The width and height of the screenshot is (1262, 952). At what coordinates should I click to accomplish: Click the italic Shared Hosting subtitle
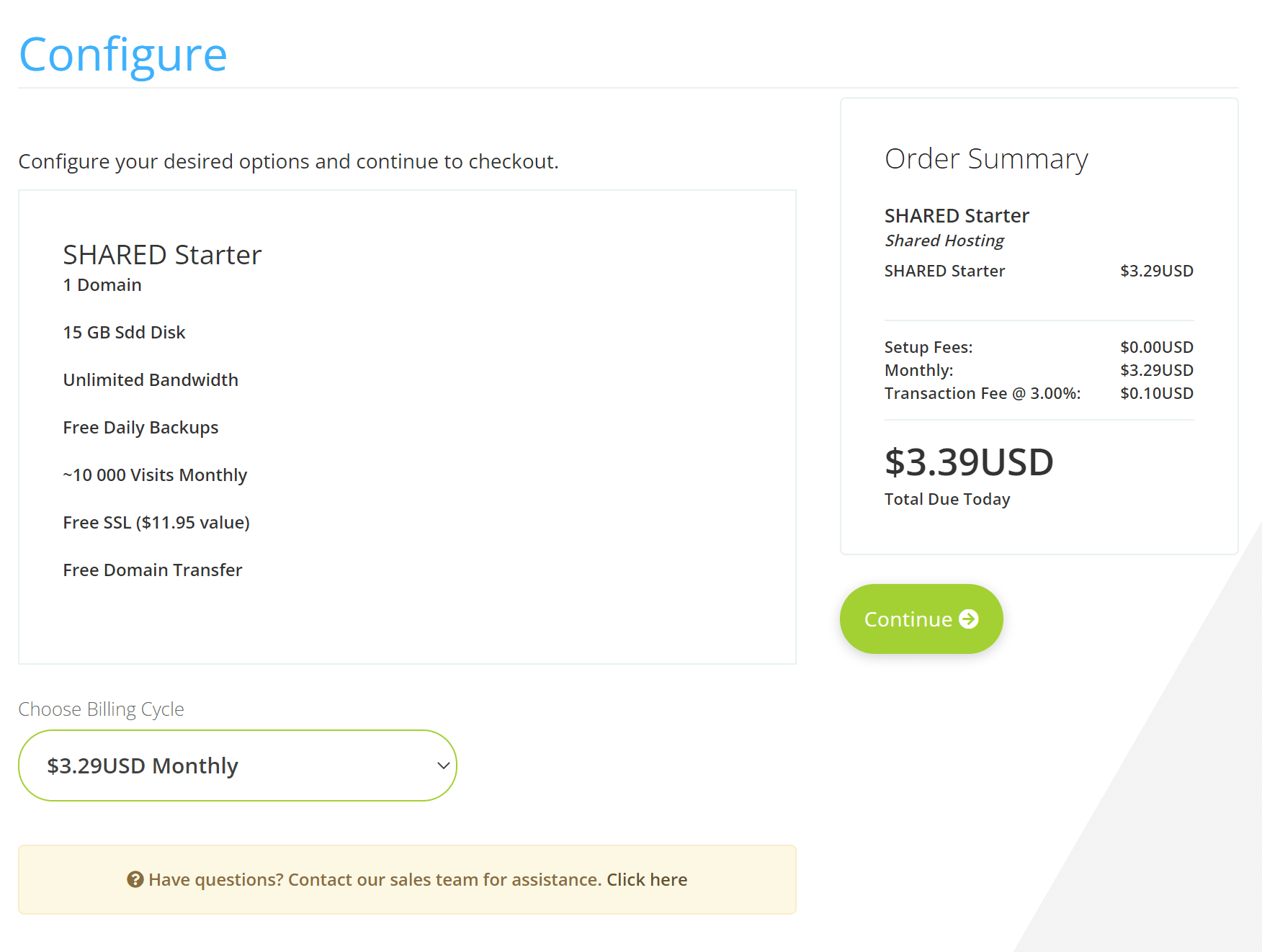click(944, 241)
